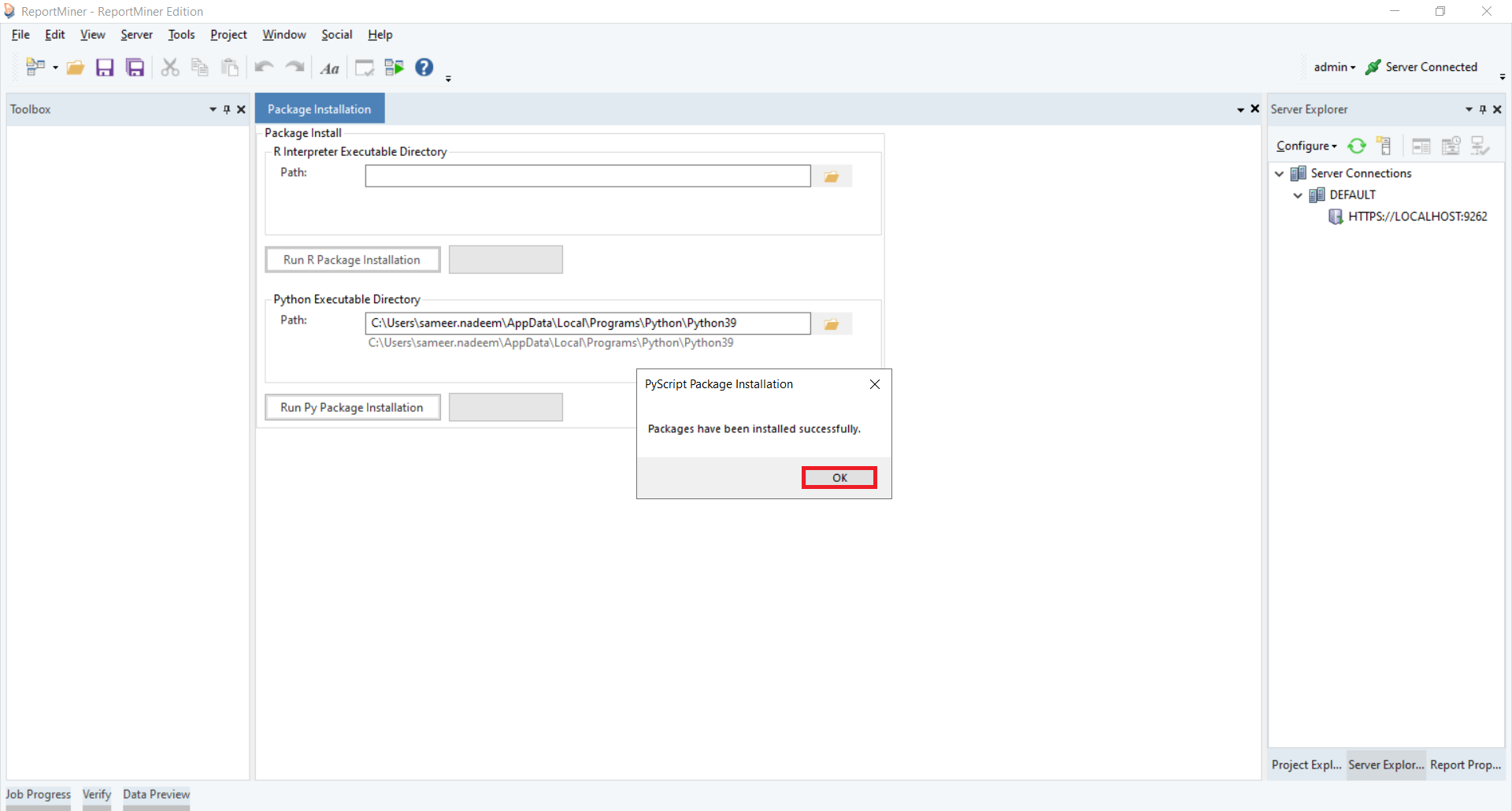Viewport: 1512px width, 811px height.
Task: Click the Open folder toolbar icon
Action: click(75, 68)
